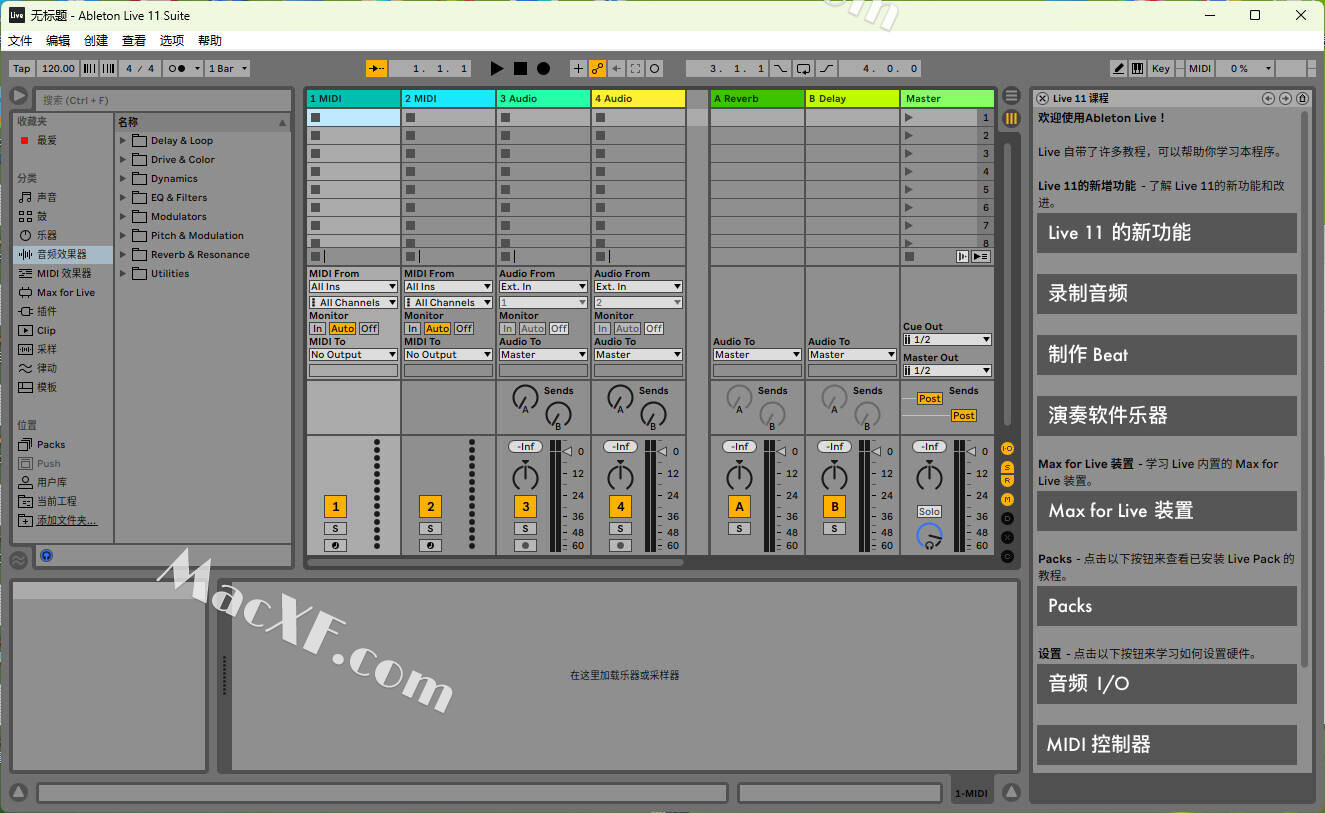Open the 文件 menu

tap(20, 41)
